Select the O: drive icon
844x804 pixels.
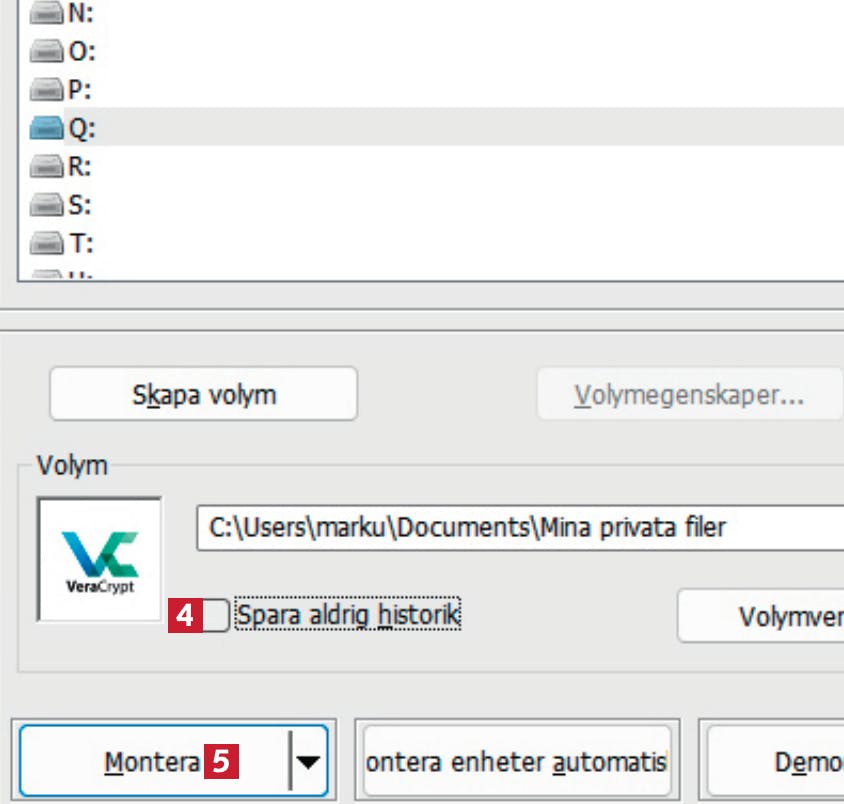[x=46, y=51]
